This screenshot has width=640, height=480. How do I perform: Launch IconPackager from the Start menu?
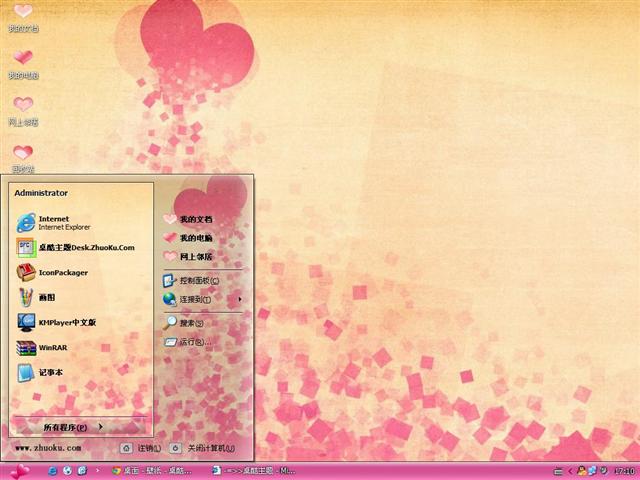coord(62,272)
